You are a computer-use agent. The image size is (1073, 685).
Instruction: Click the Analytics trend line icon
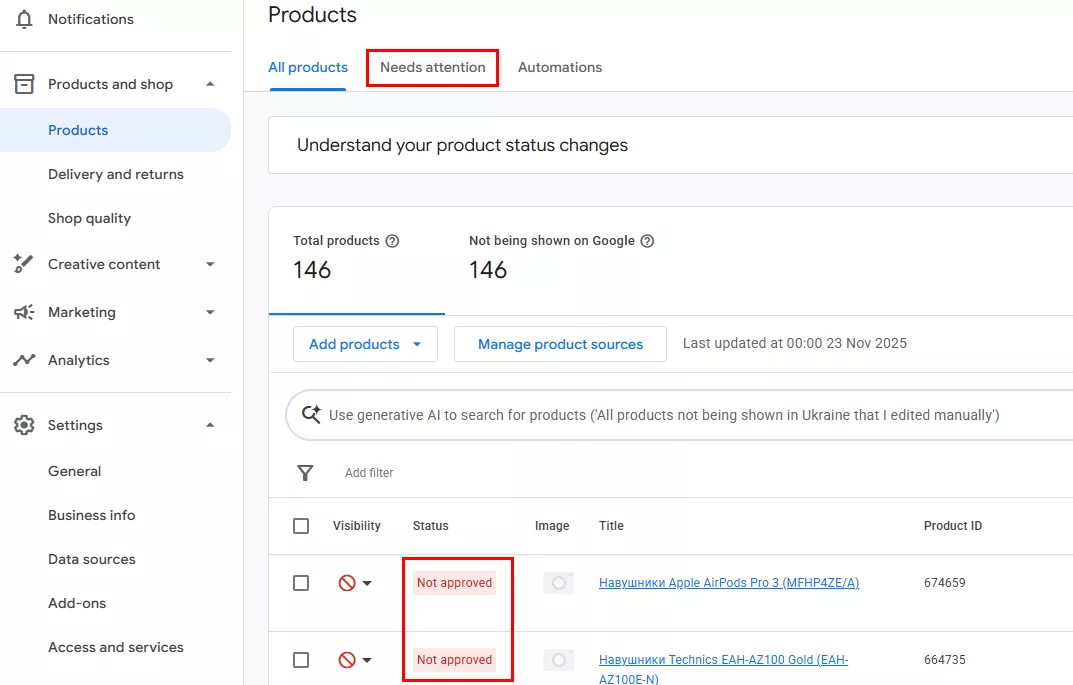click(x=24, y=360)
